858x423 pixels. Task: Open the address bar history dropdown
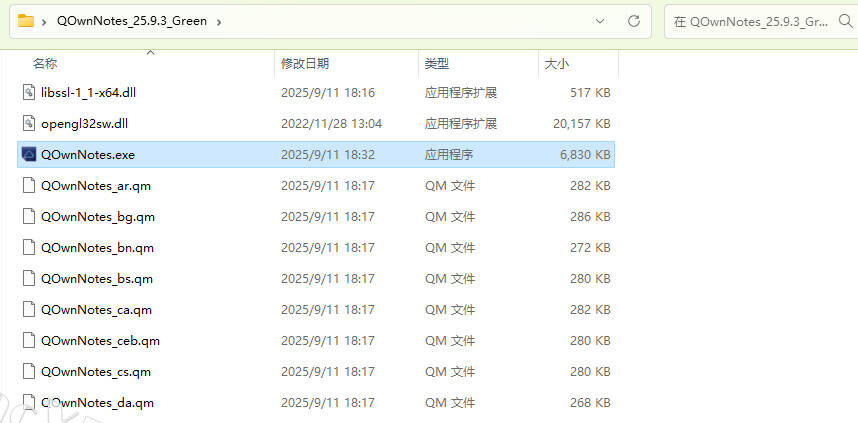600,21
